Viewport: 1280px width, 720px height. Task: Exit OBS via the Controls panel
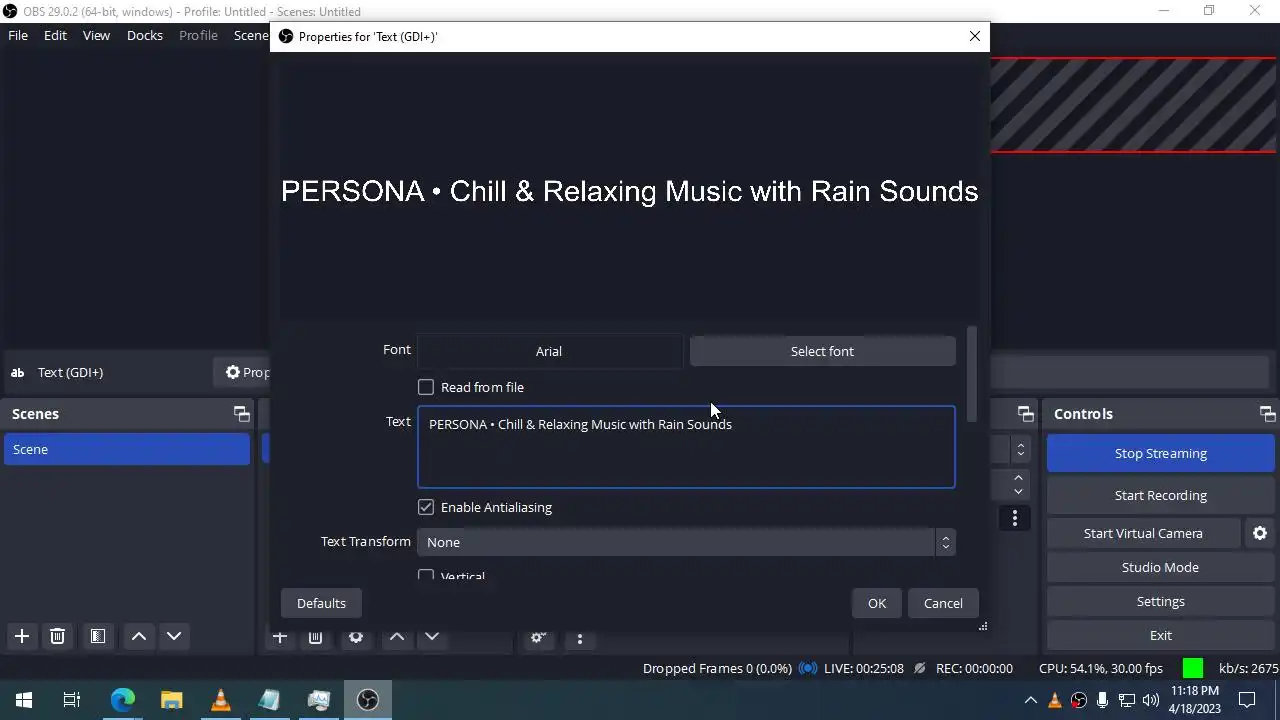(1160, 635)
